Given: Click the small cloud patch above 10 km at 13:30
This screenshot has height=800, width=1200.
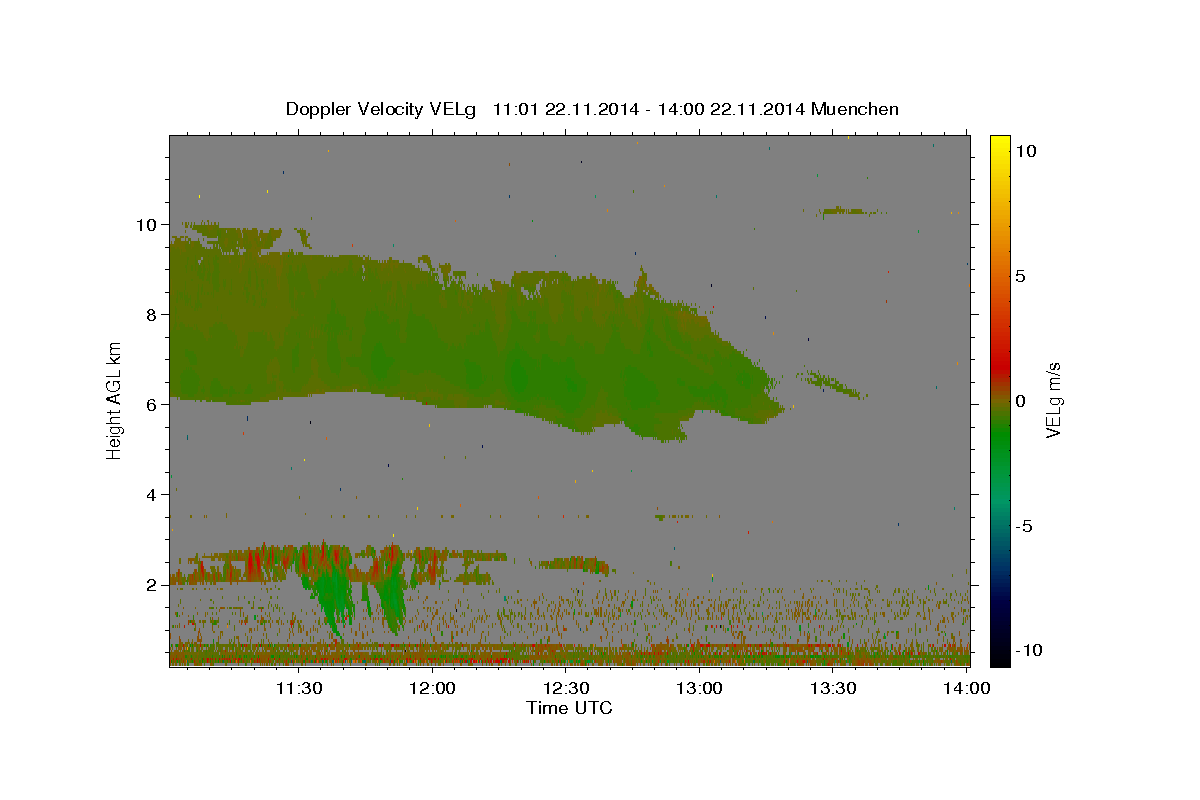Looking at the screenshot, I should pyautogui.click(x=850, y=211).
